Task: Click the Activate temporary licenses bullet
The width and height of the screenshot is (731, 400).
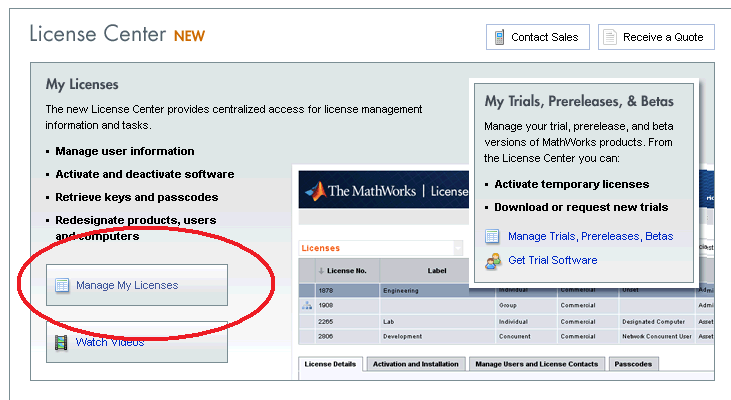Action: pos(572,184)
